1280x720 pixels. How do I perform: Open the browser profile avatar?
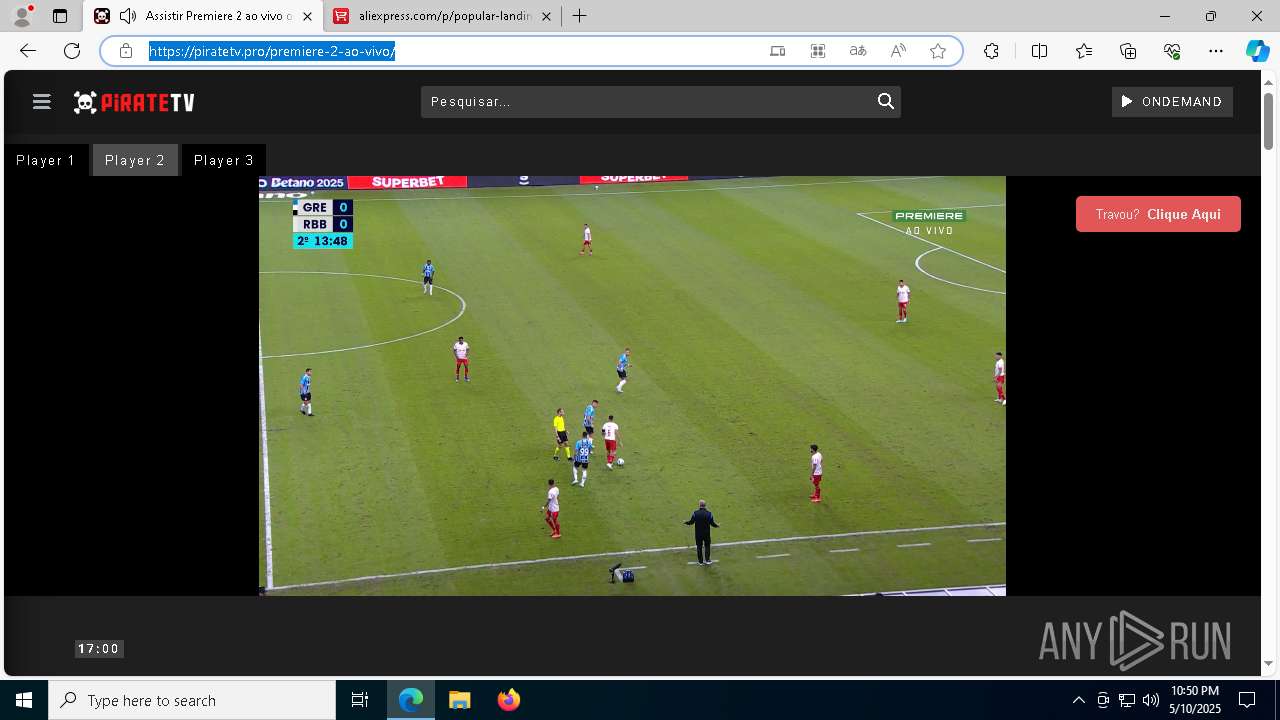pyautogui.click(x=22, y=16)
